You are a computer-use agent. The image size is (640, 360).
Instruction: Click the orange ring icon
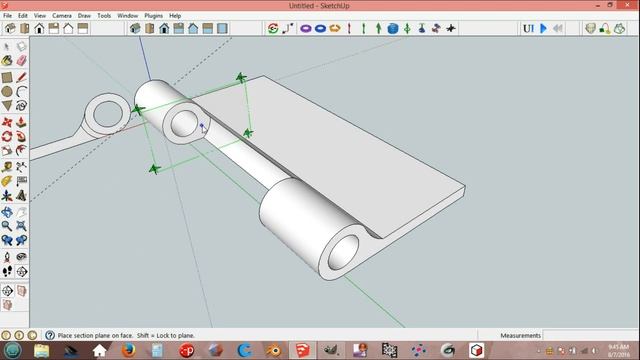[335, 28]
